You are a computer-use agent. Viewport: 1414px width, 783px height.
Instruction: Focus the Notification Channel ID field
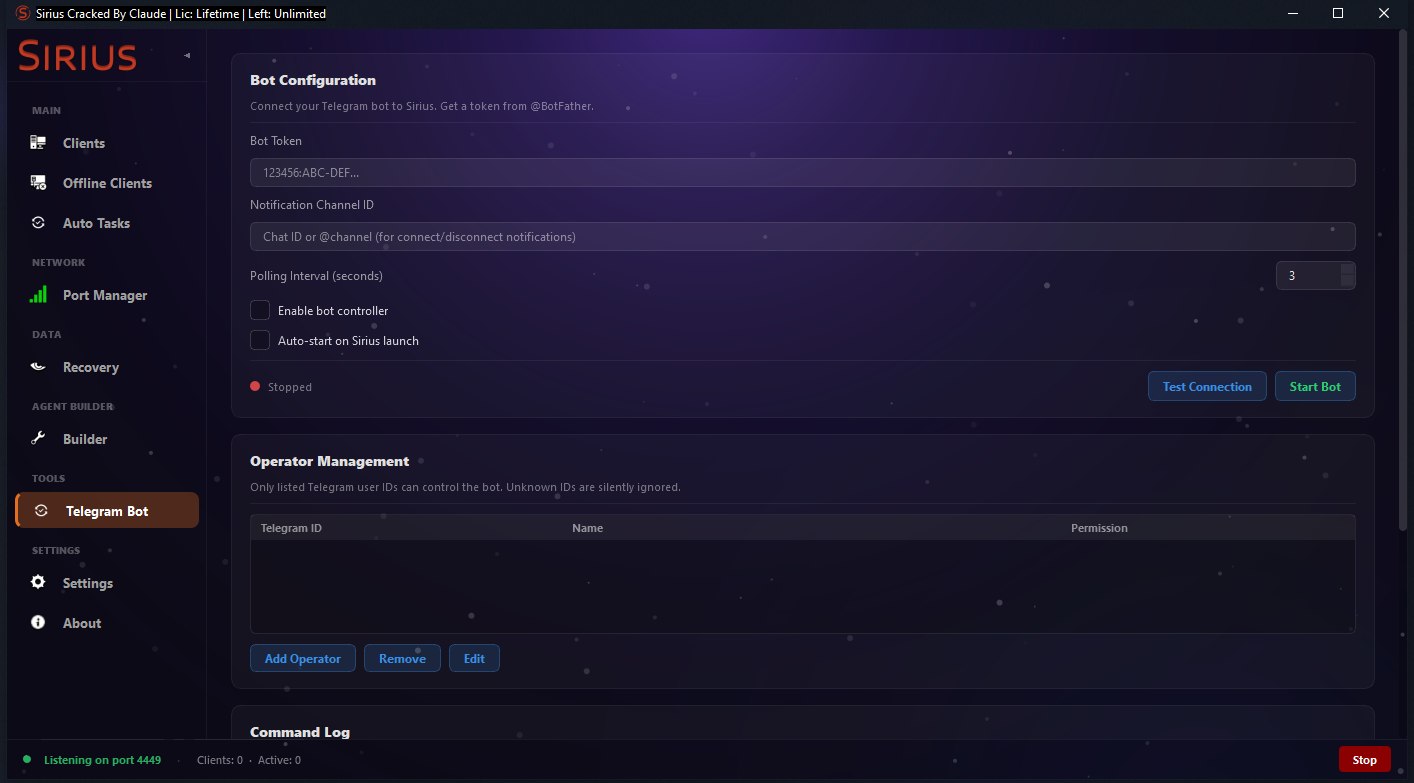(802, 236)
